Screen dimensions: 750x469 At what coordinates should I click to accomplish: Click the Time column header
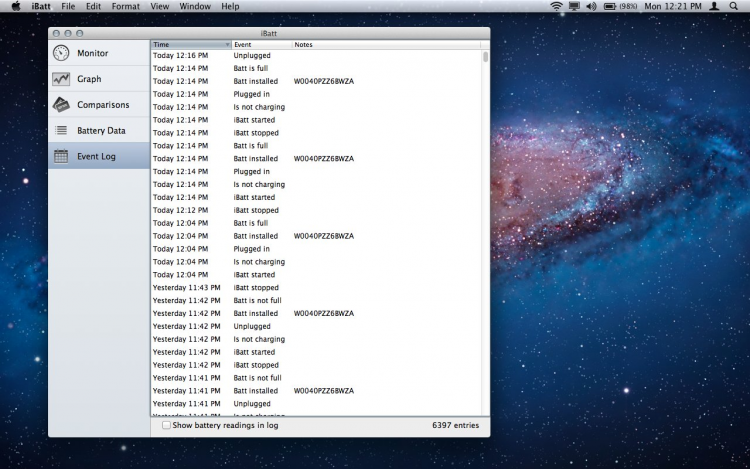[x=191, y=44]
